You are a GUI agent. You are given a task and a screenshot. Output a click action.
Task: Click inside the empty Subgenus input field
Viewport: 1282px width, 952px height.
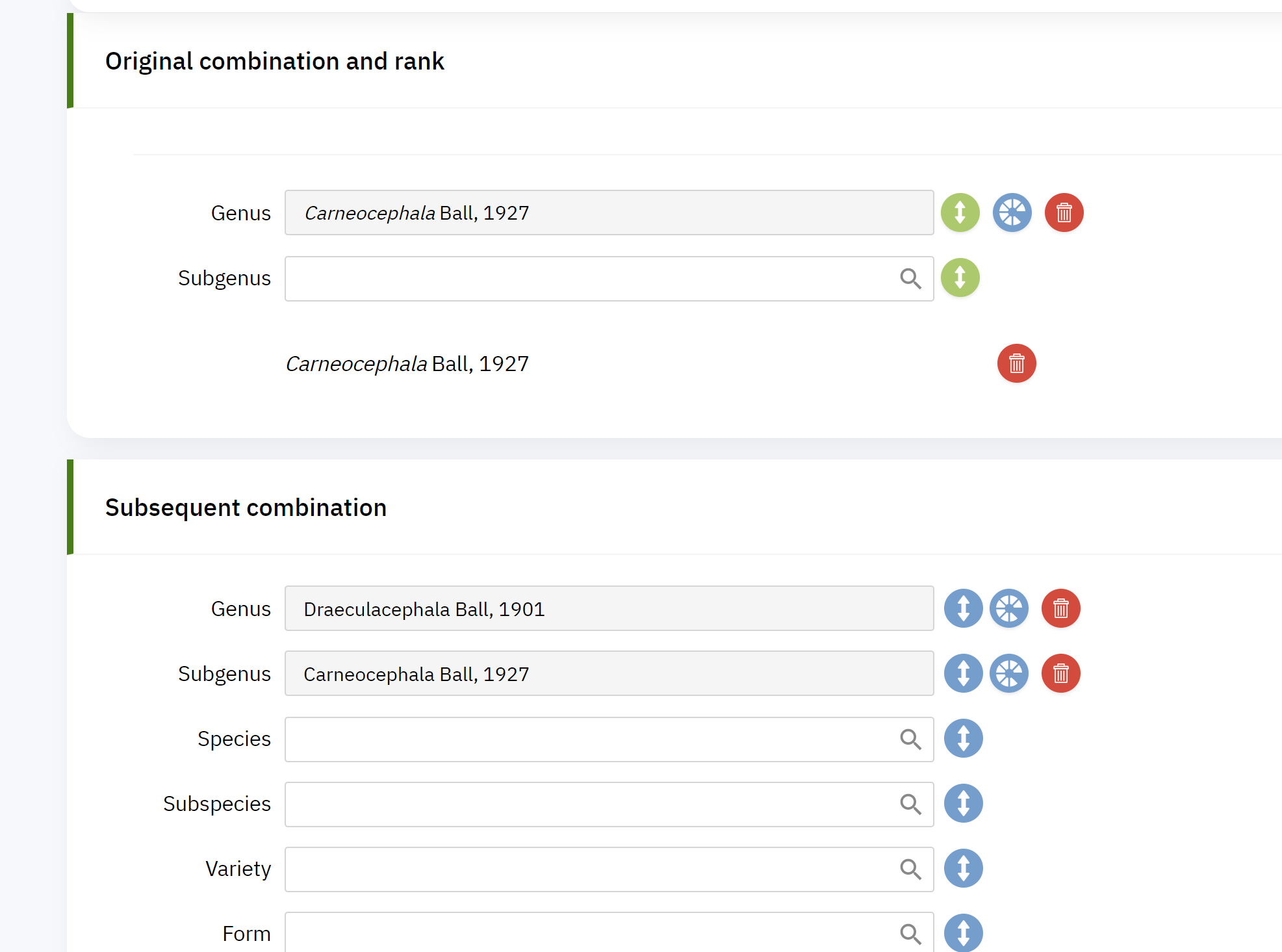click(x=585, y=278)
